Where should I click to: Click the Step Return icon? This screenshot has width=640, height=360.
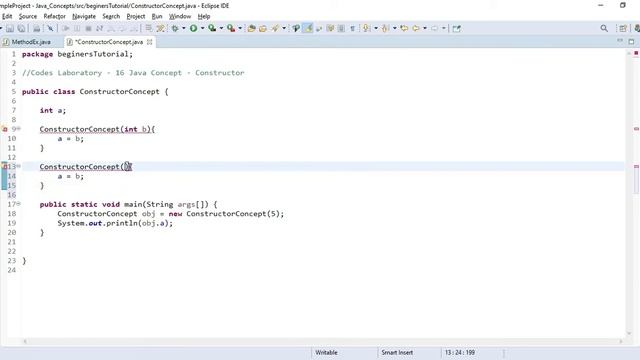[x=133, y=28]
